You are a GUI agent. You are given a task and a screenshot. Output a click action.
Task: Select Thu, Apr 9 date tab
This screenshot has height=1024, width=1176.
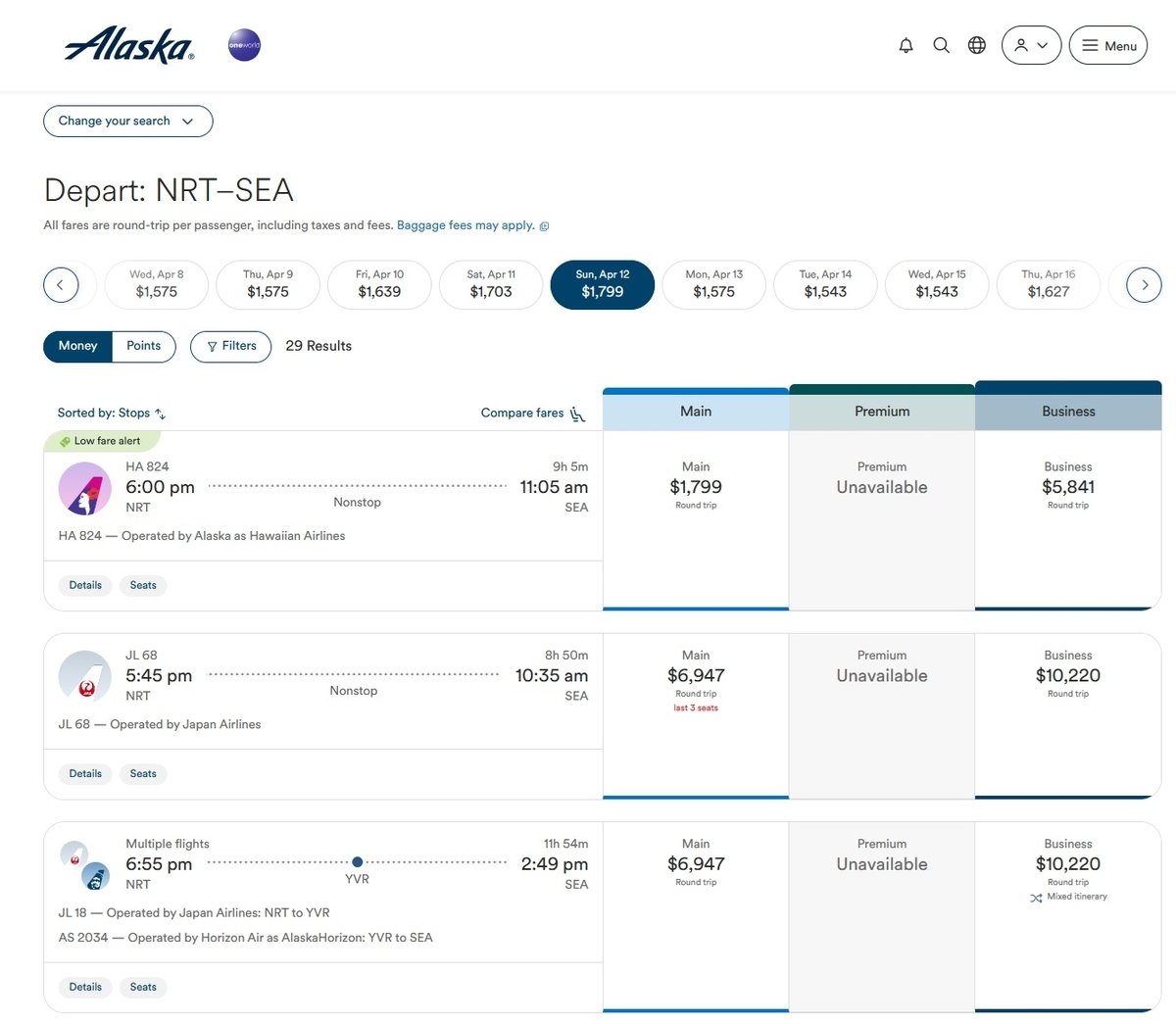(268, 284)
